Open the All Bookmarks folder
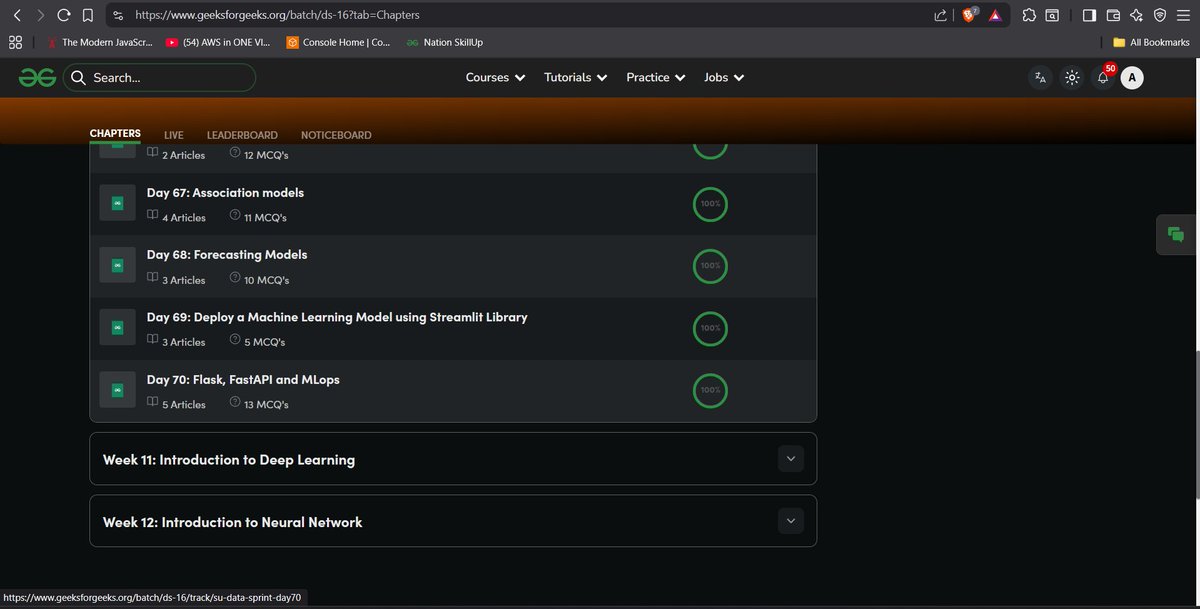Image resolution: width=1200 pixels, height=609 pixels. pyautogui.click(x=1151, y=42)
